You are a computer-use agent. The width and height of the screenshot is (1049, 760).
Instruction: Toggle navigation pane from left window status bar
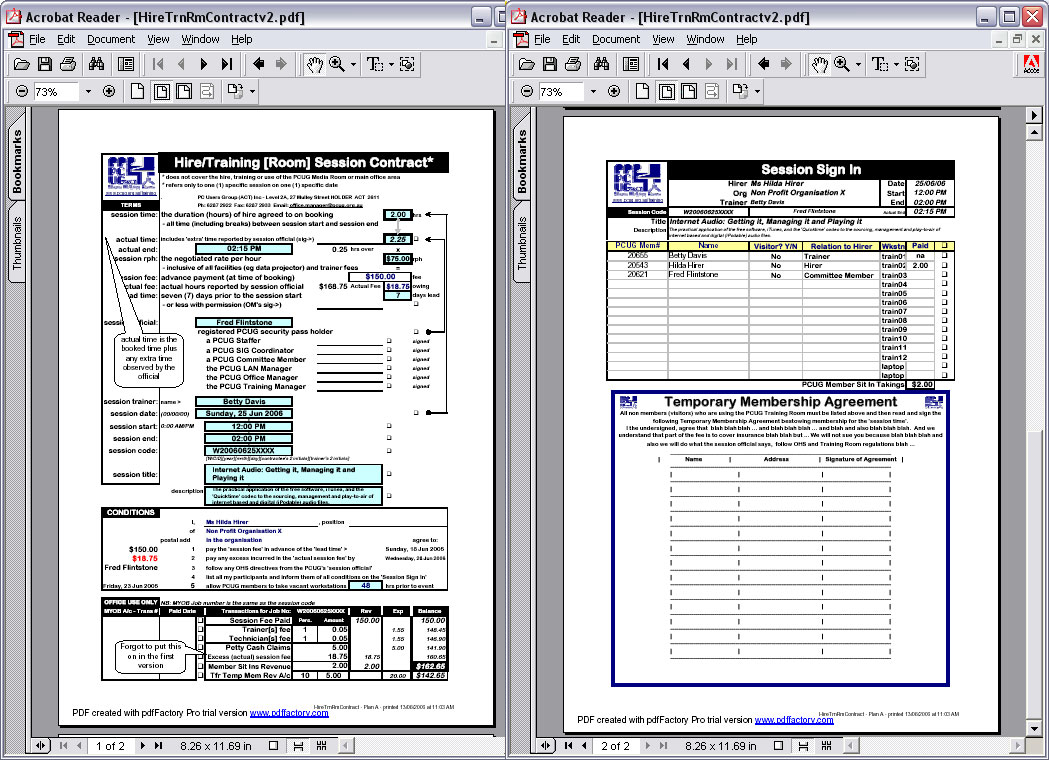(41, 745)
